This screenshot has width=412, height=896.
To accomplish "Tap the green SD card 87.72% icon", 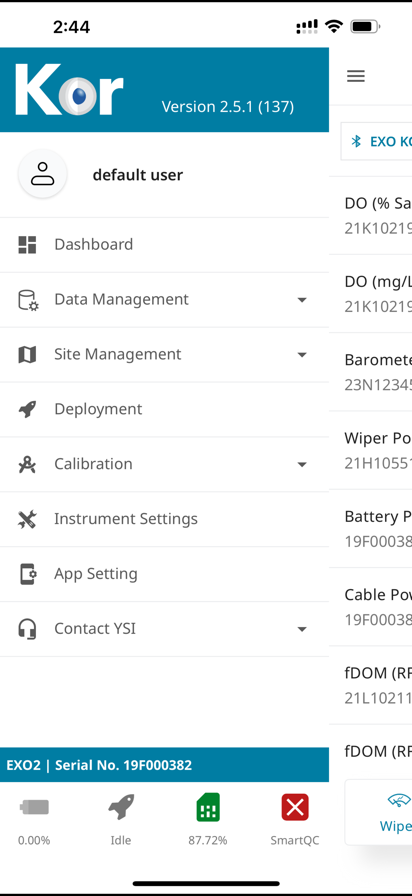I will pyautogui.click(x=207, y=807).
